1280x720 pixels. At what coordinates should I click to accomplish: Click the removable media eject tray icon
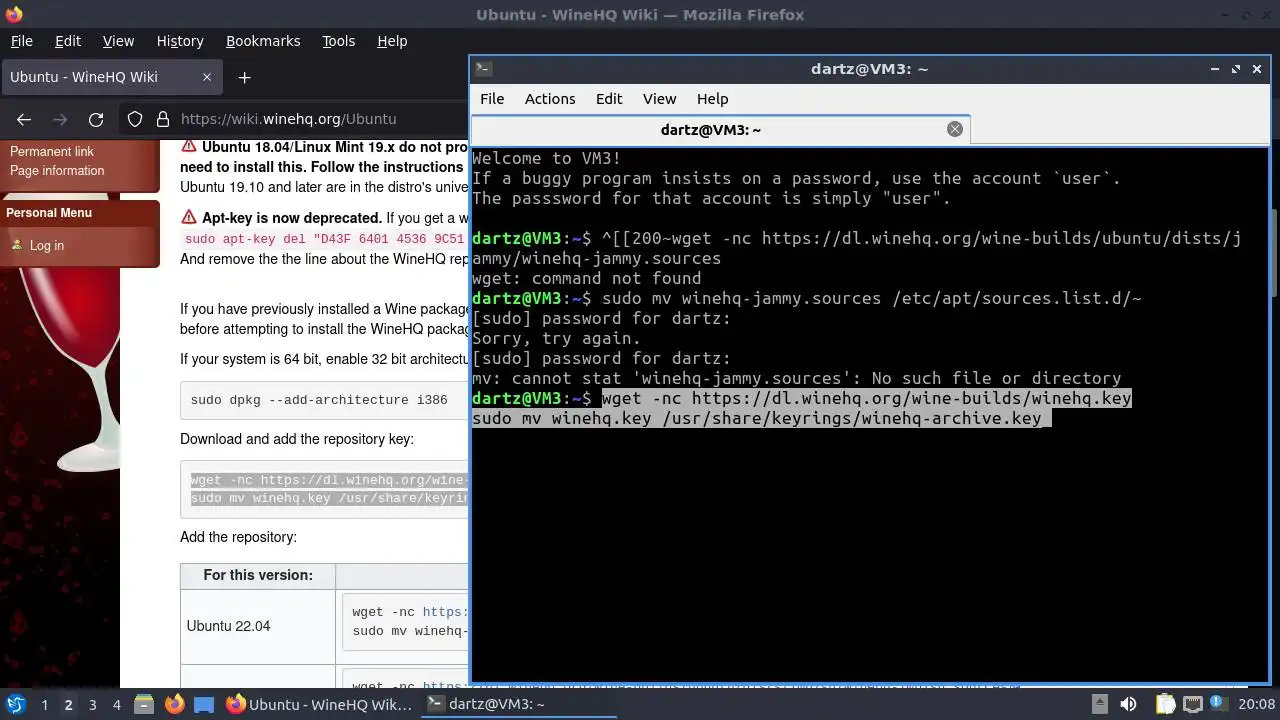pyautogui.click(x=1098, y=704)
